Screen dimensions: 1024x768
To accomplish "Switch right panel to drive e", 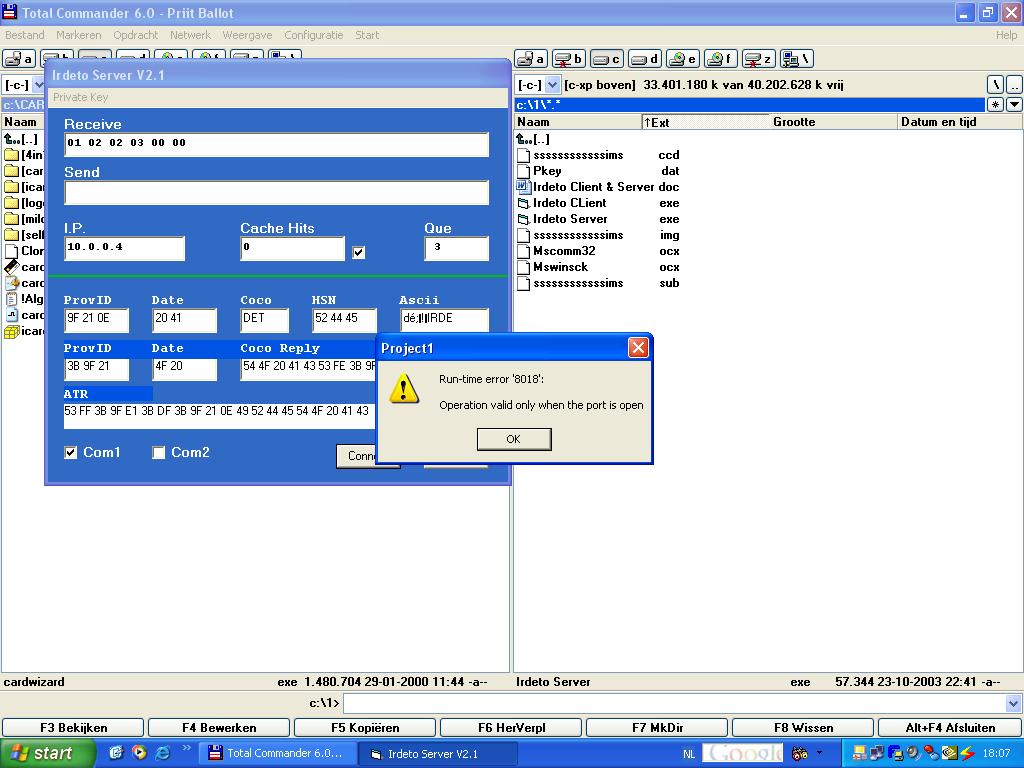I will (x=682, y=59).
